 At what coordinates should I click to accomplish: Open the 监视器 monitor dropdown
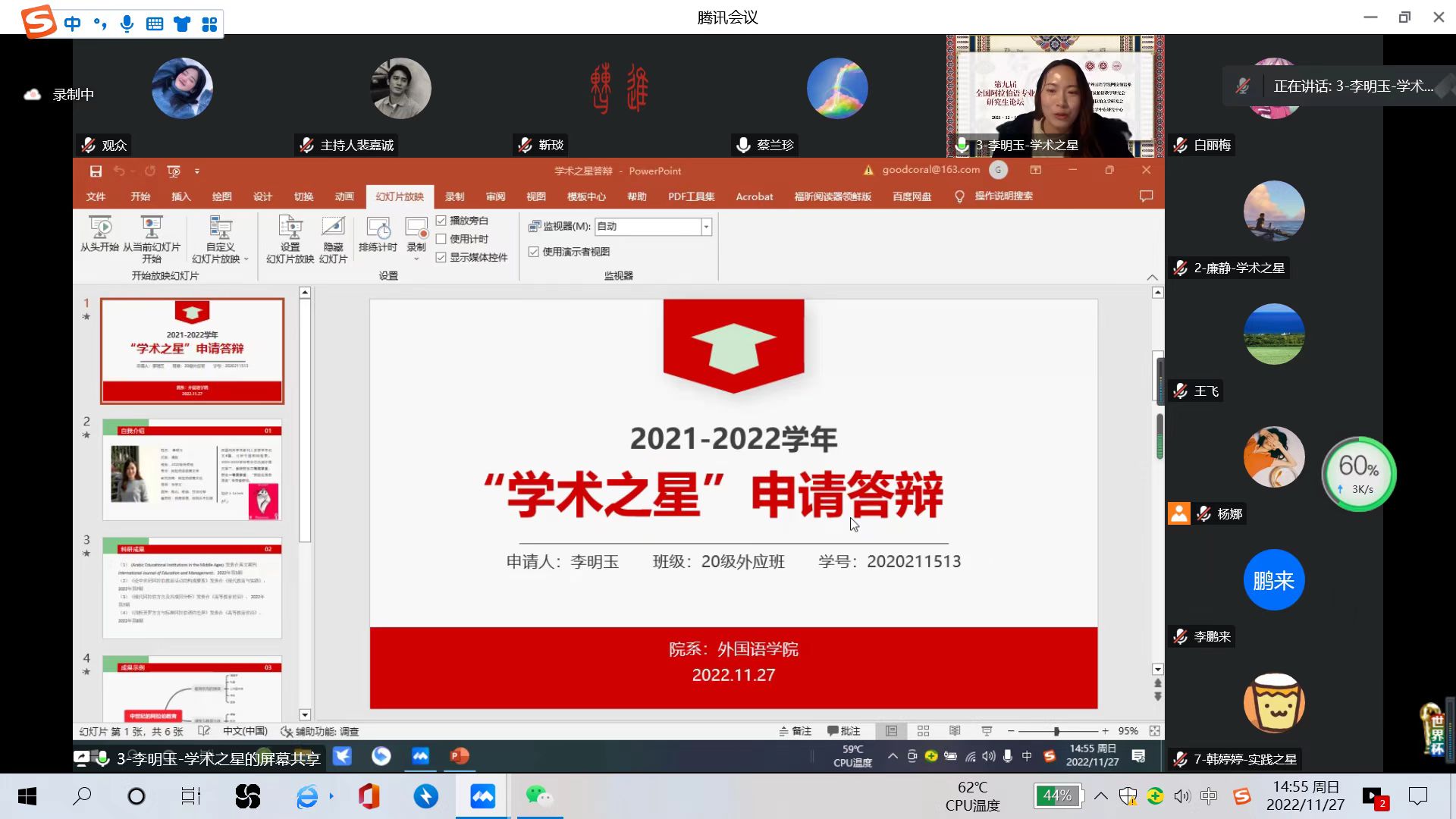click(706, 227)
